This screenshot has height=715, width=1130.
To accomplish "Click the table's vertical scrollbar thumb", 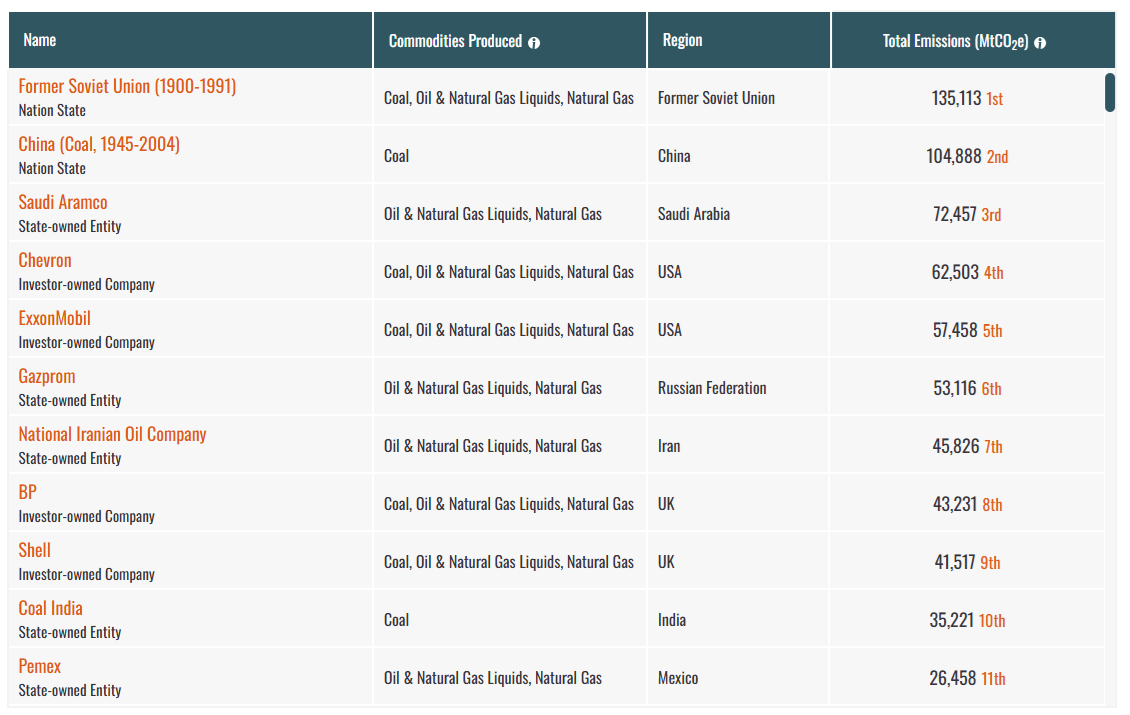I will pyautogui.click(x=1109, y=92).
